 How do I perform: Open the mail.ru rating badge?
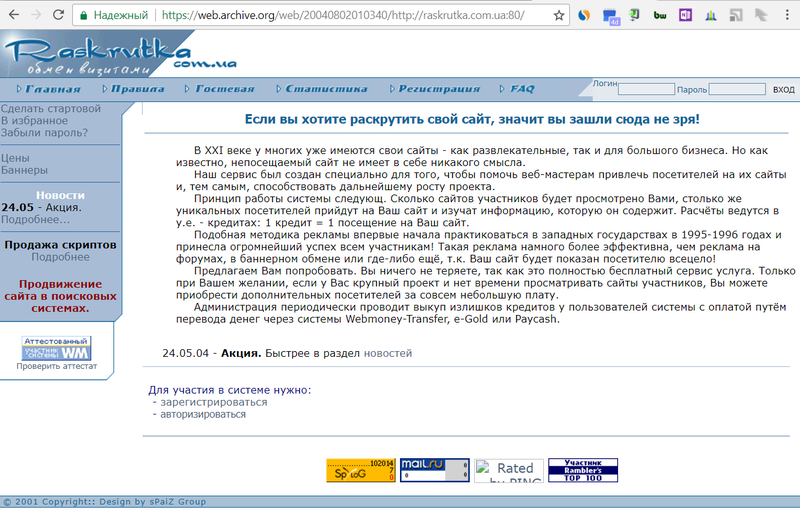[435, 470]
